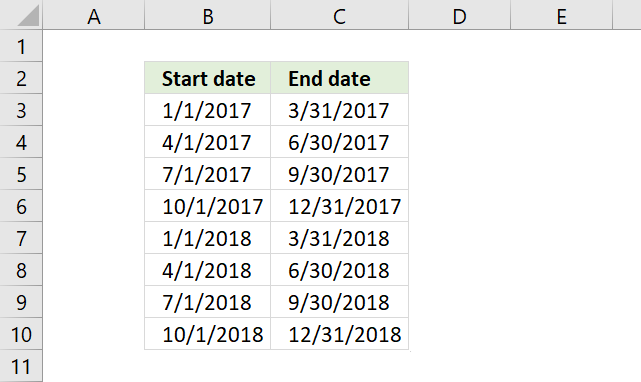Viewport: 641px width, 382px height.
Task: Select row 6 header
Action: pos(21,206)
